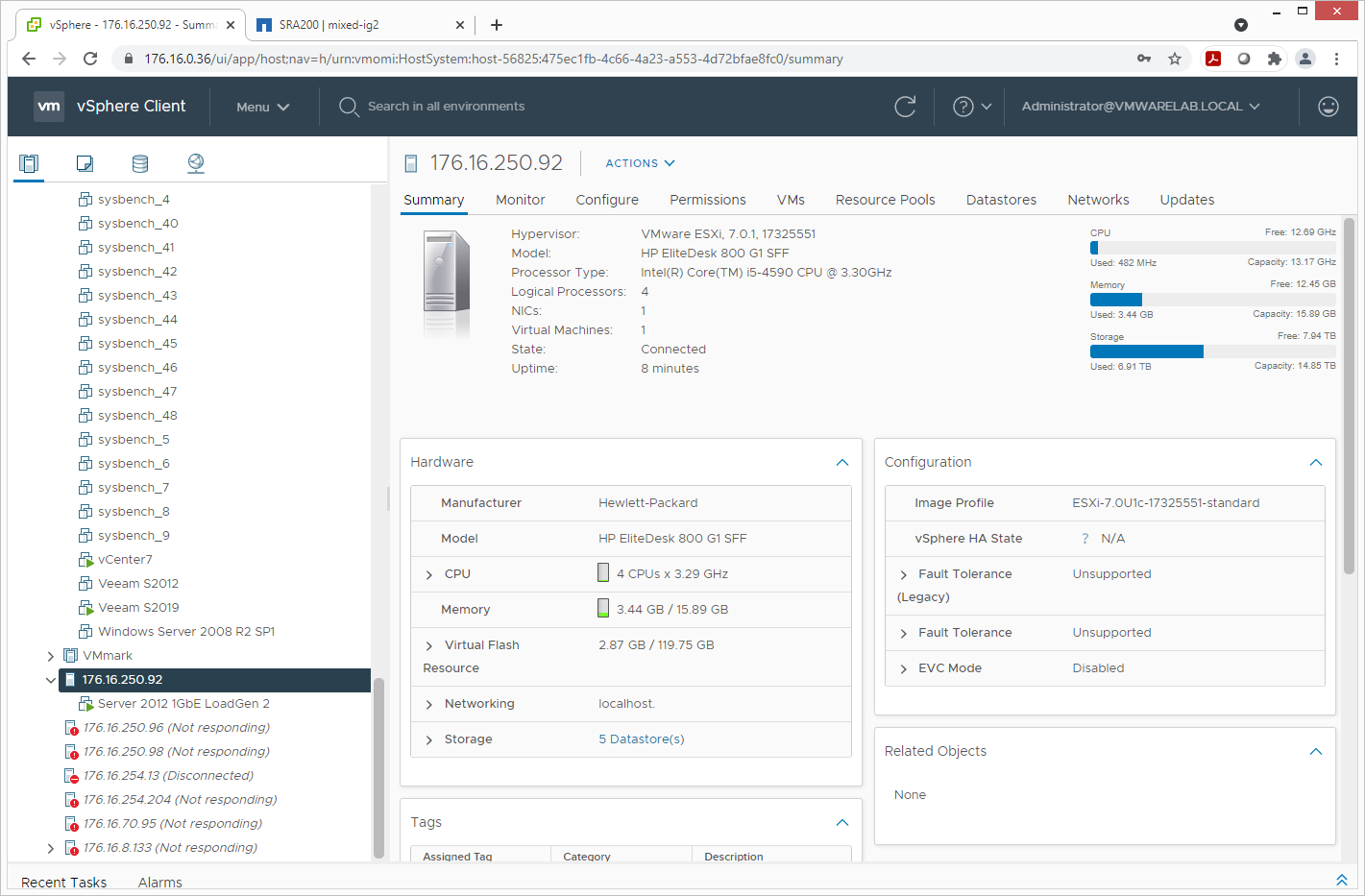The image size is (1365, 896).
Task: Expand the CPU hardware row
Action: click(429, 574)
